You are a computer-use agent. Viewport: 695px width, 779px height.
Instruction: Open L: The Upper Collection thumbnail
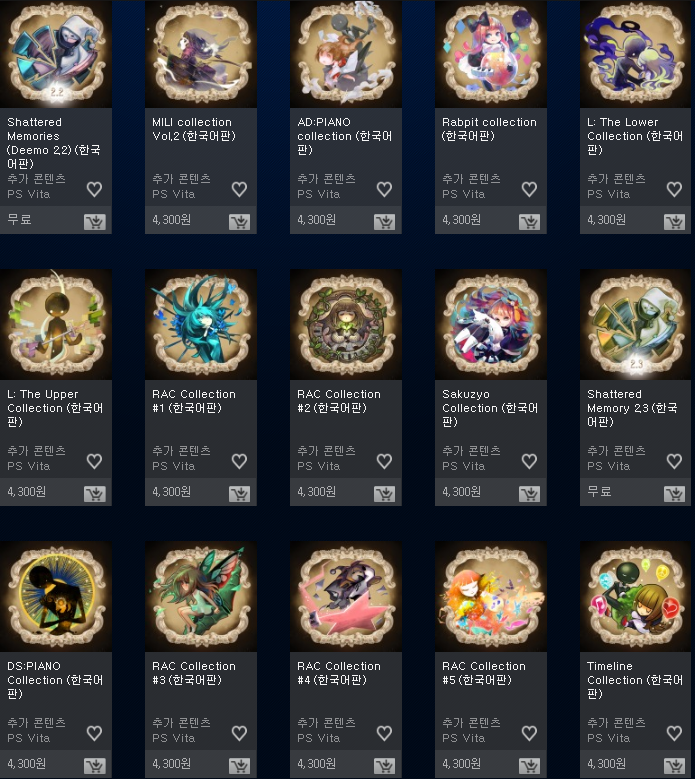coord(56,324)
